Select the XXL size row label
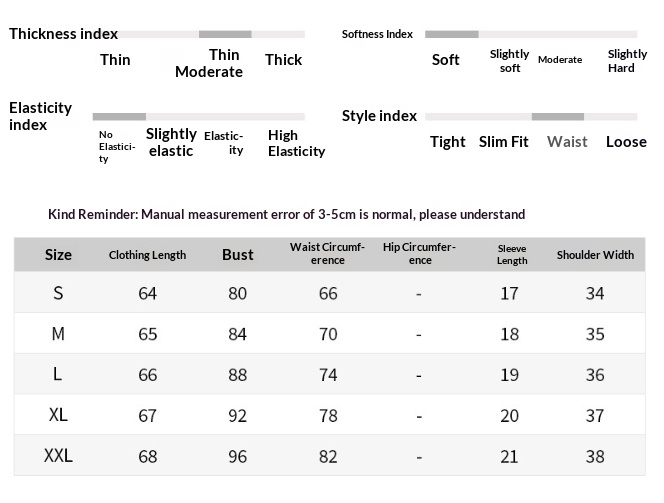This screenshot has width=664, height=503. 58,456
